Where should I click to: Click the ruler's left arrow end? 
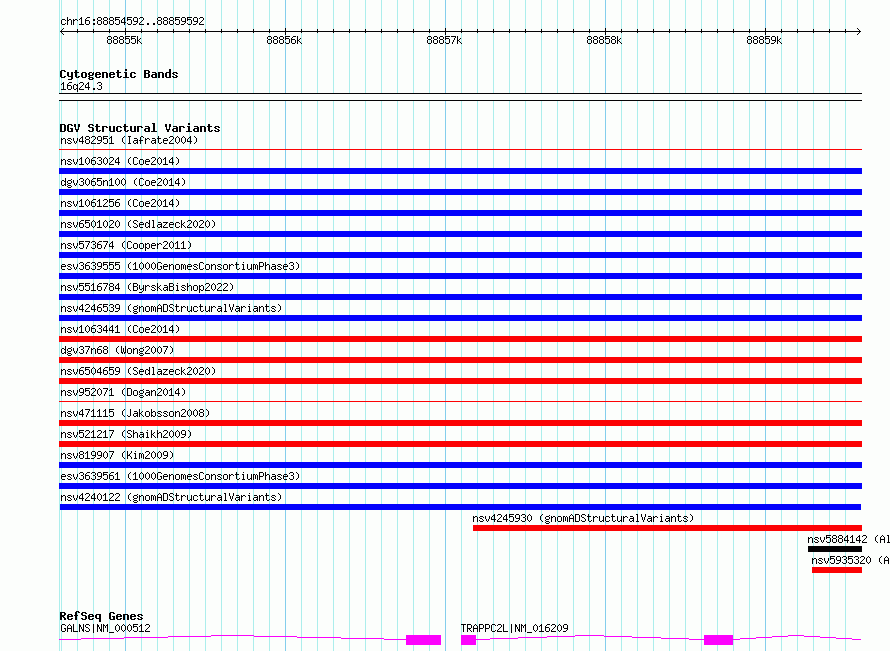click(x=62, y=32)
